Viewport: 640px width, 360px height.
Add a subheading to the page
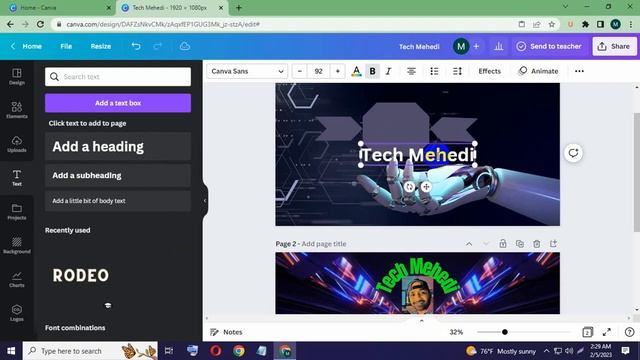(118, 176)
